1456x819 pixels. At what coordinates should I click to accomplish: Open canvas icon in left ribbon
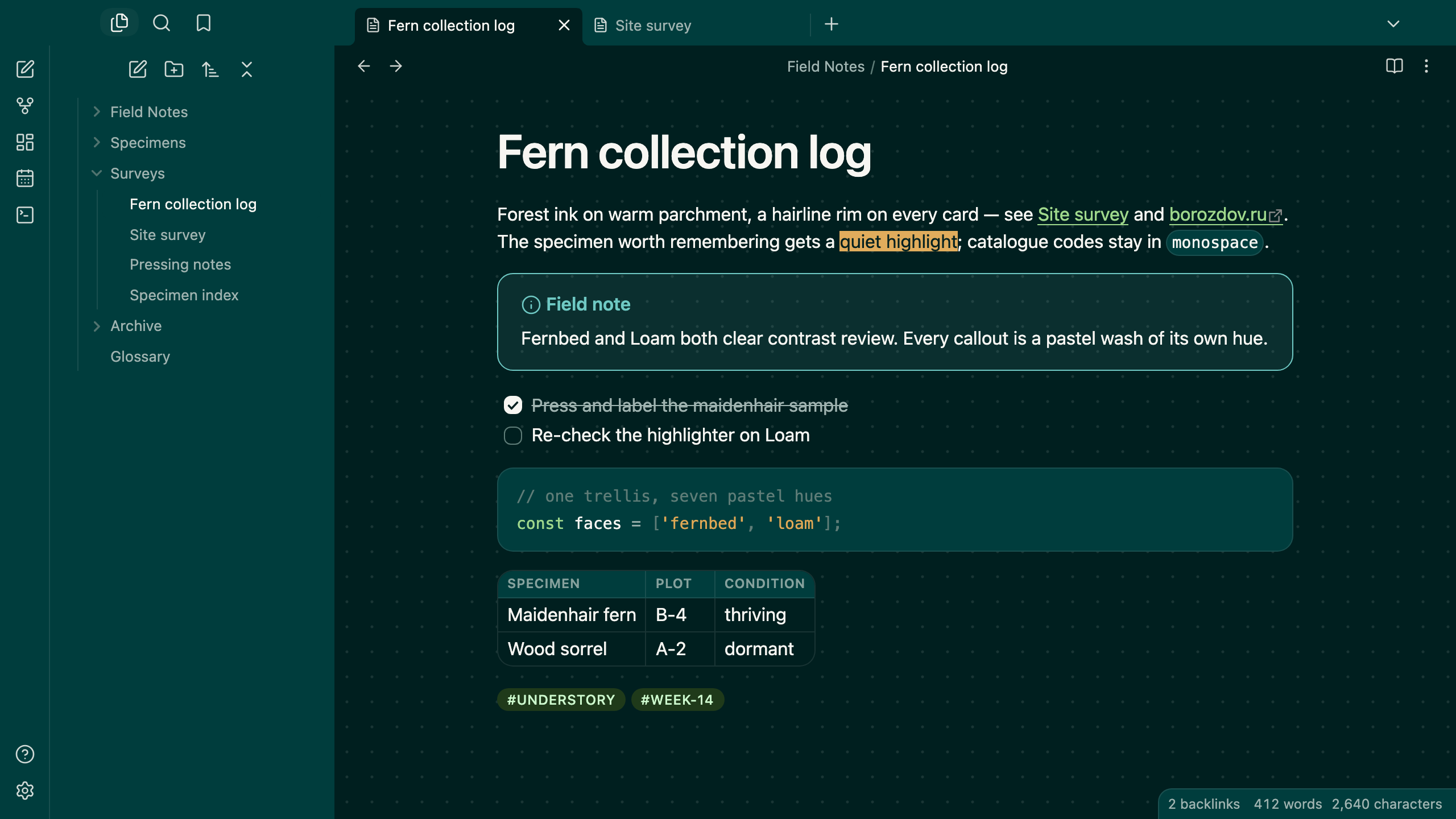click(25, 142)
